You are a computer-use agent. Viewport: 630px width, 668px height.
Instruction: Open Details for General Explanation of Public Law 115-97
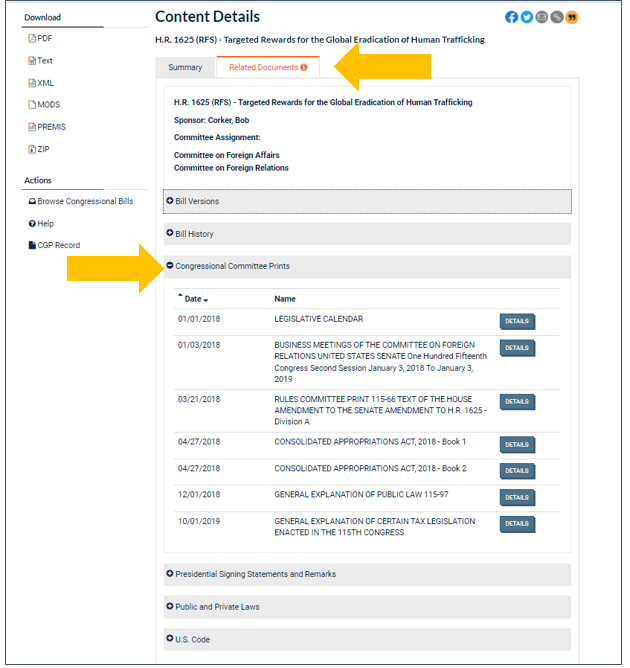tap(517, 498)
